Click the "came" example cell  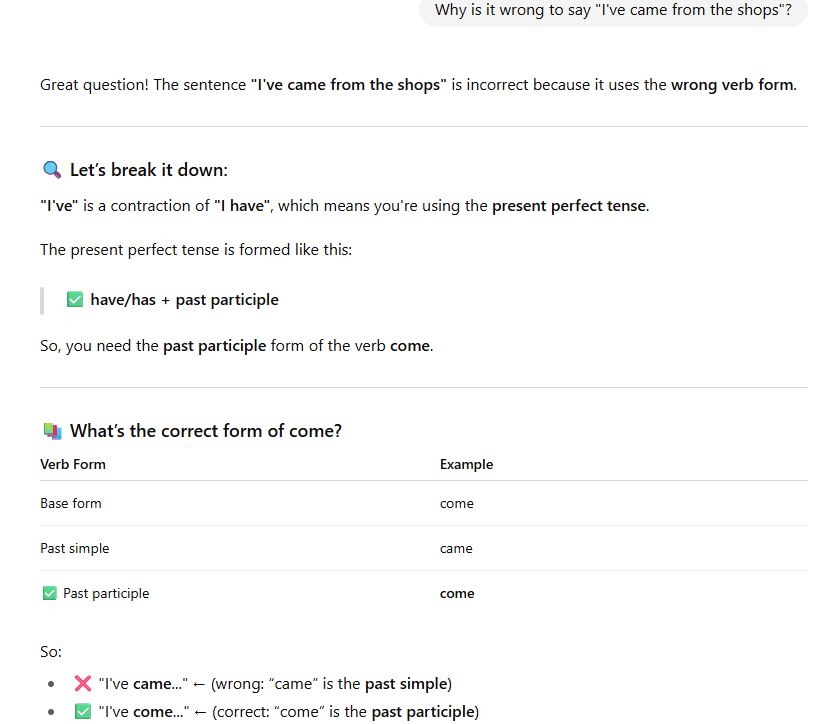[456, 548]
